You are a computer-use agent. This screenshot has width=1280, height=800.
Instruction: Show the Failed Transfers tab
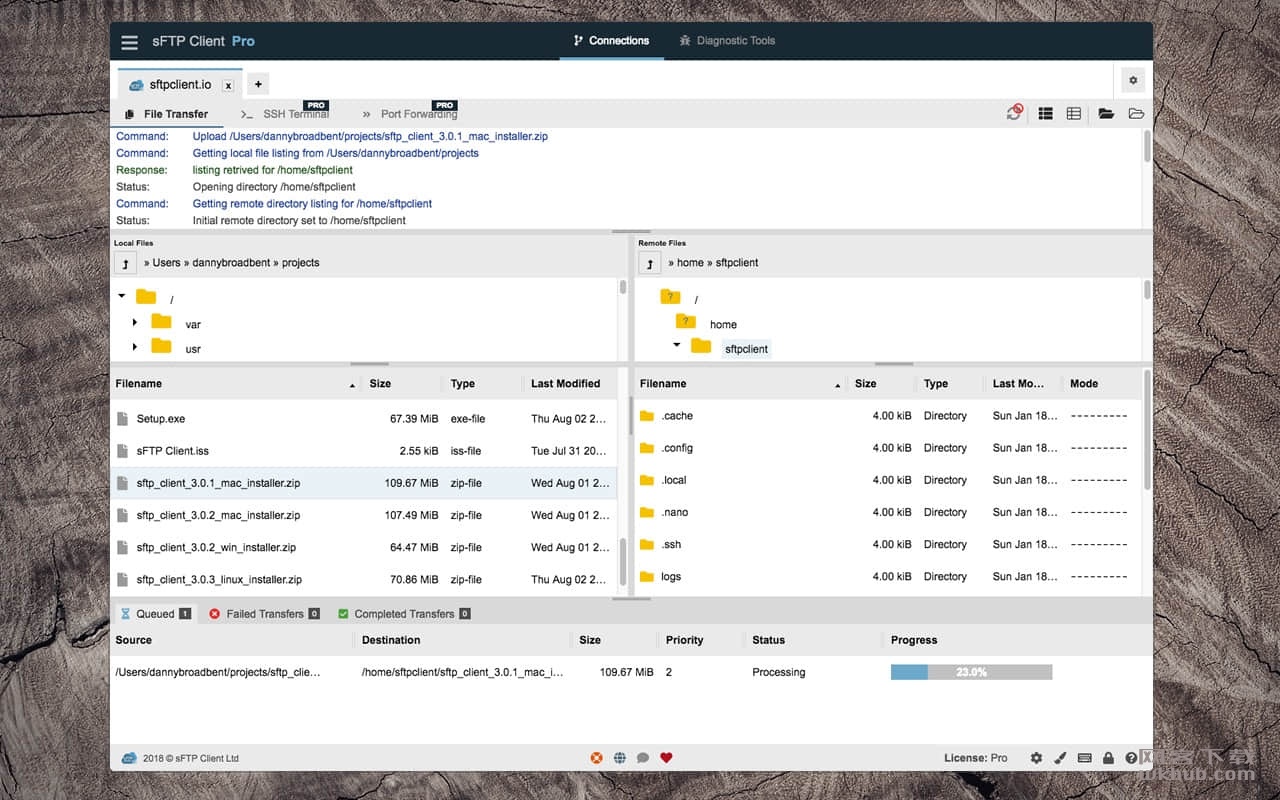(x=264, y=614)
